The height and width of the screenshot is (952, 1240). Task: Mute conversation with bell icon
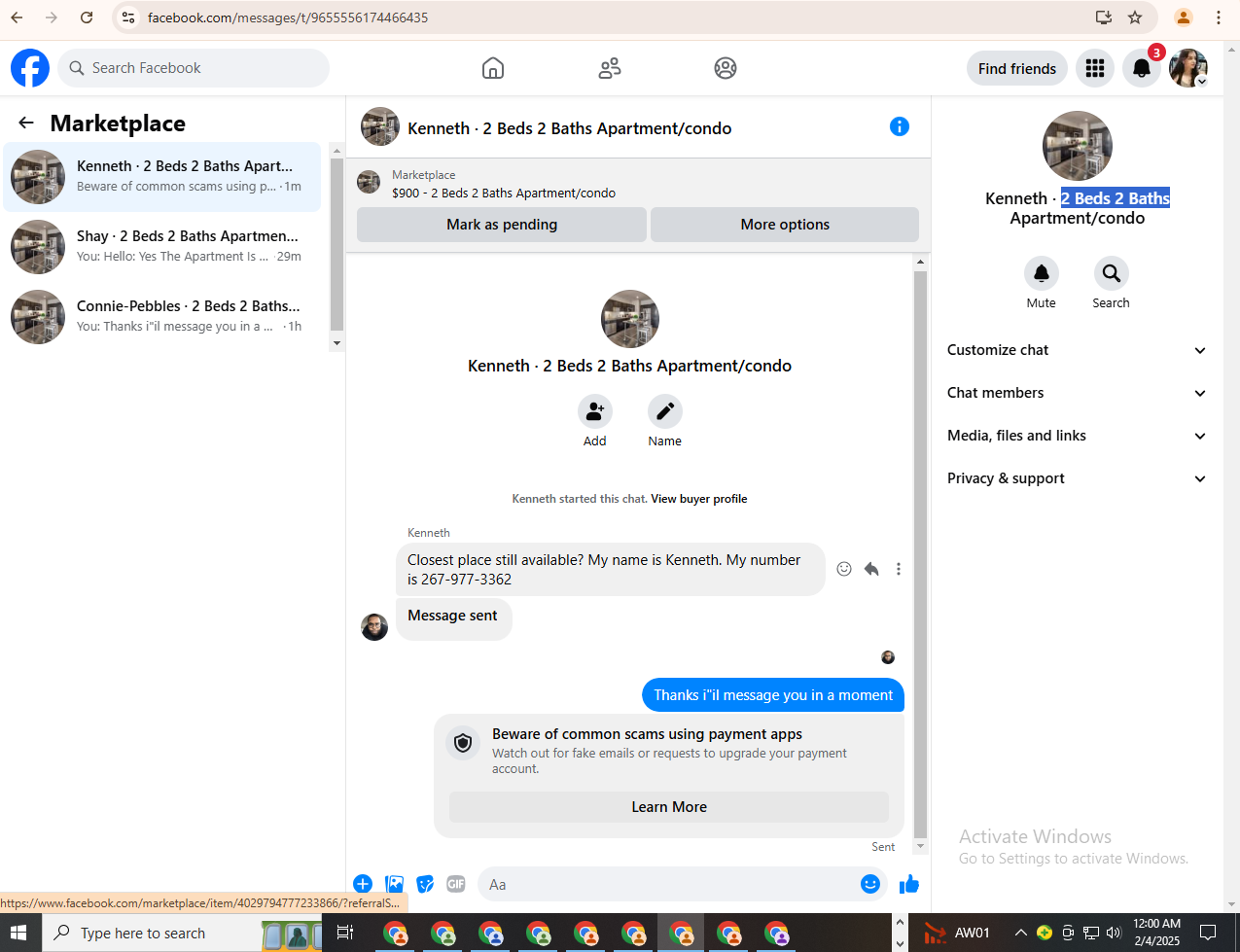click(1042, 273)
